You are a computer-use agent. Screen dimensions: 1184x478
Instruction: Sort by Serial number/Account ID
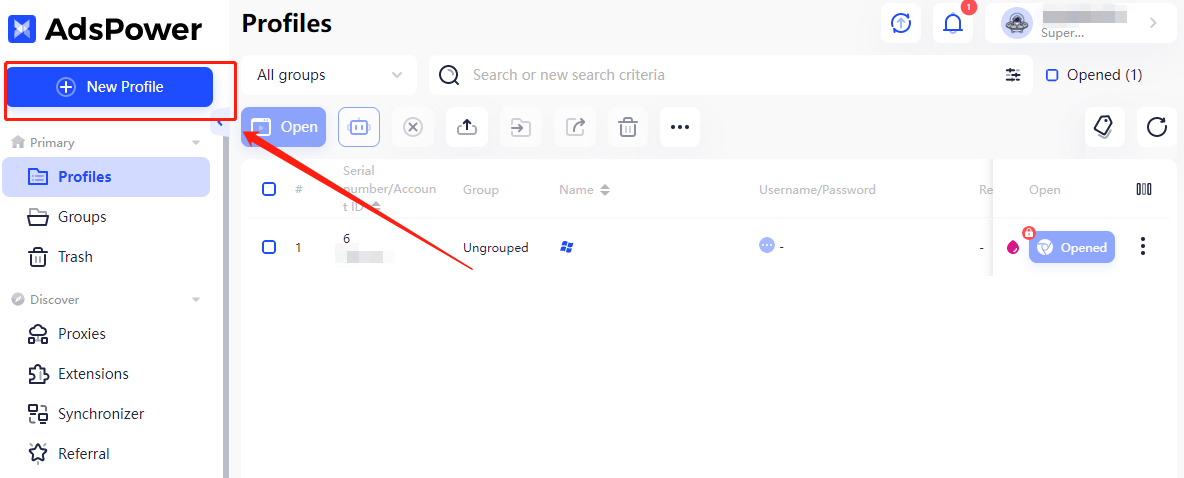[x=375, y=207]
